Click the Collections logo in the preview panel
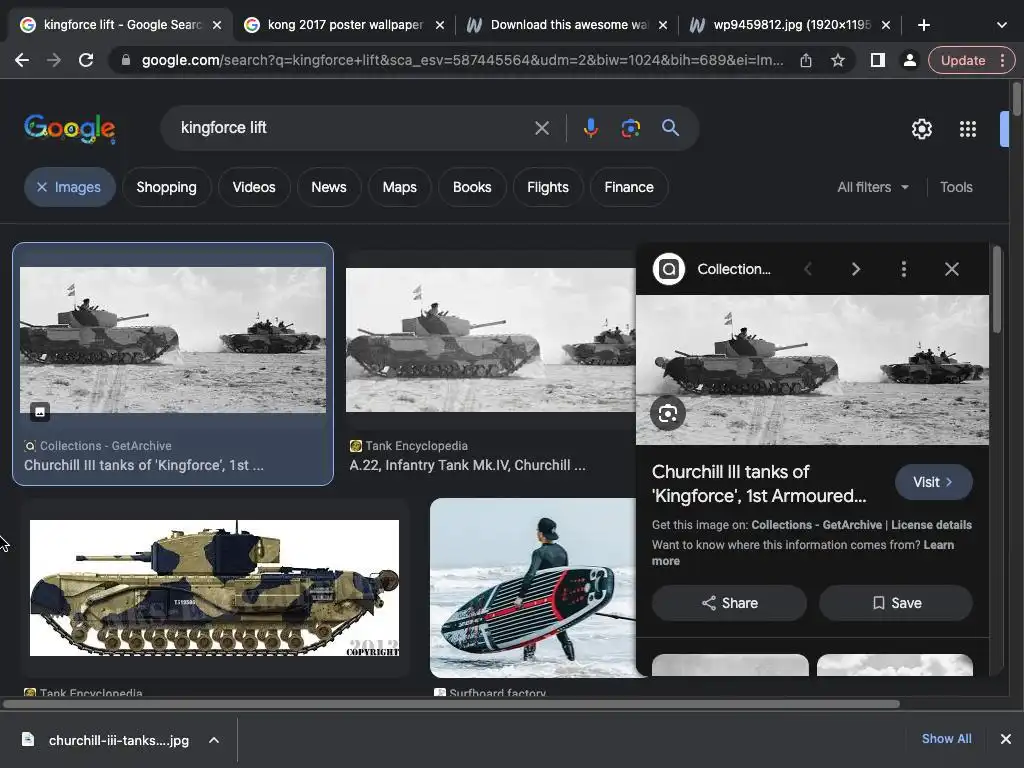 pos(669,269)
